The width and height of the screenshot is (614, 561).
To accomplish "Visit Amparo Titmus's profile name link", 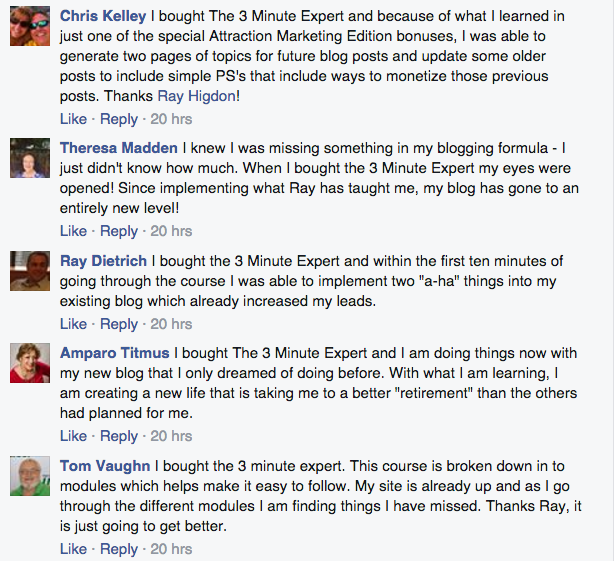I will (x=115, y=353).
